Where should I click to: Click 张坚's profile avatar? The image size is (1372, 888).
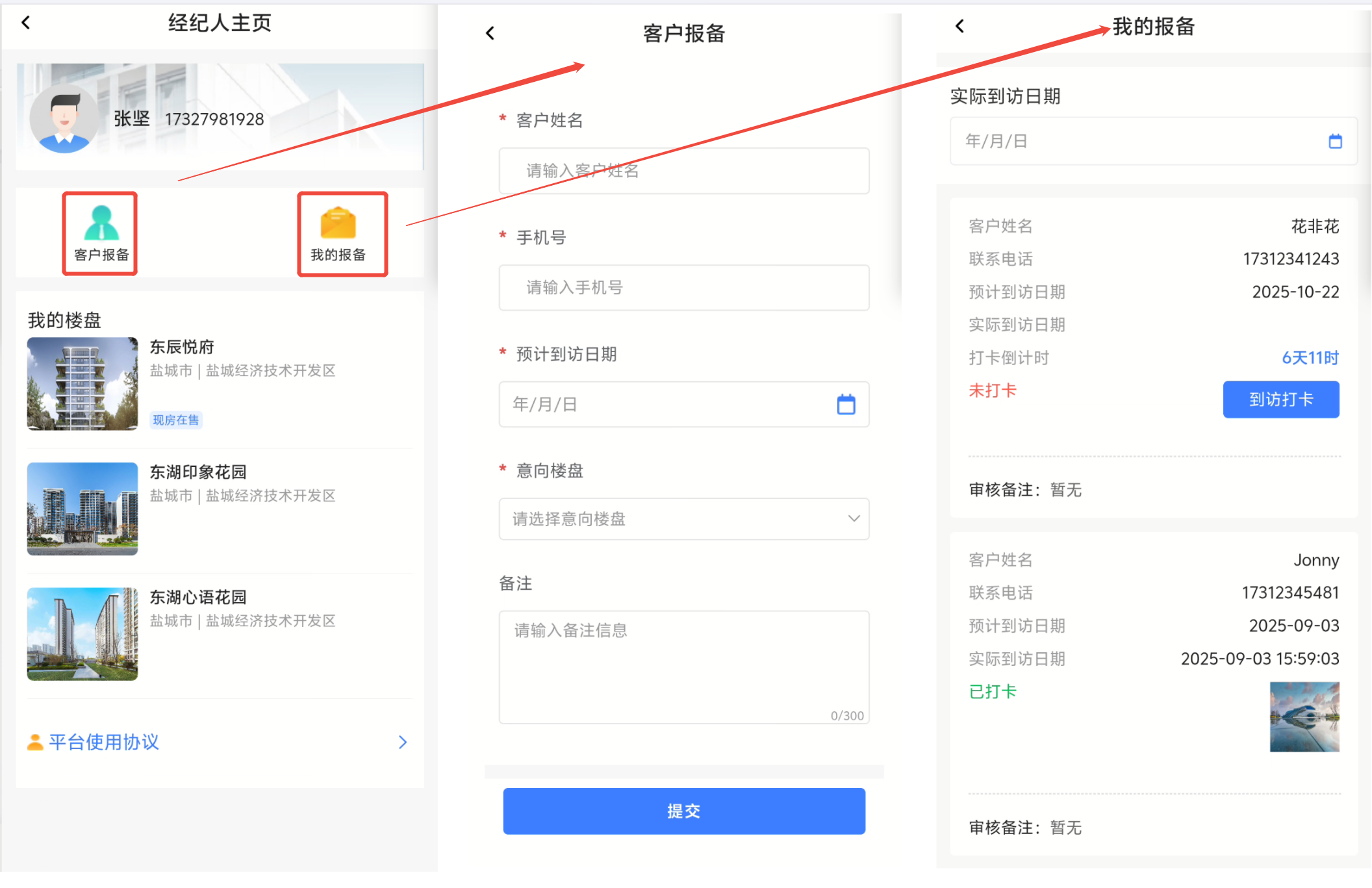(x=64, y=119)
